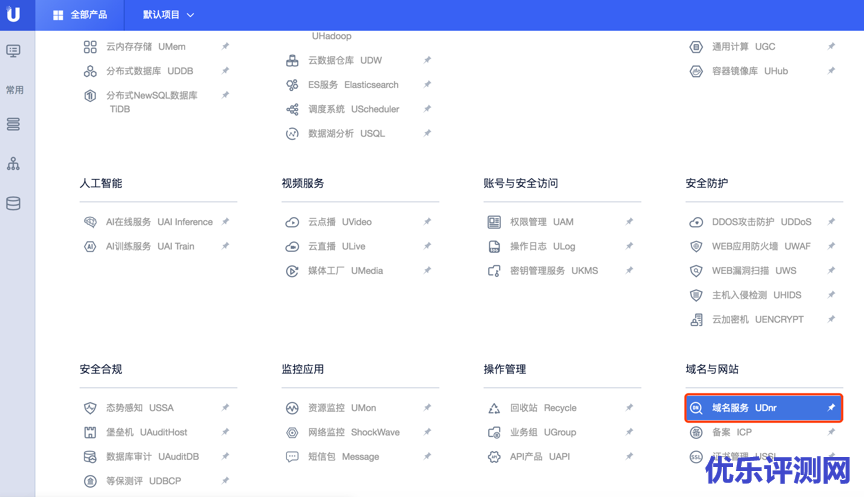
Task: Click the 态势感知 USSA icon
Action: (x=90, y=408)
